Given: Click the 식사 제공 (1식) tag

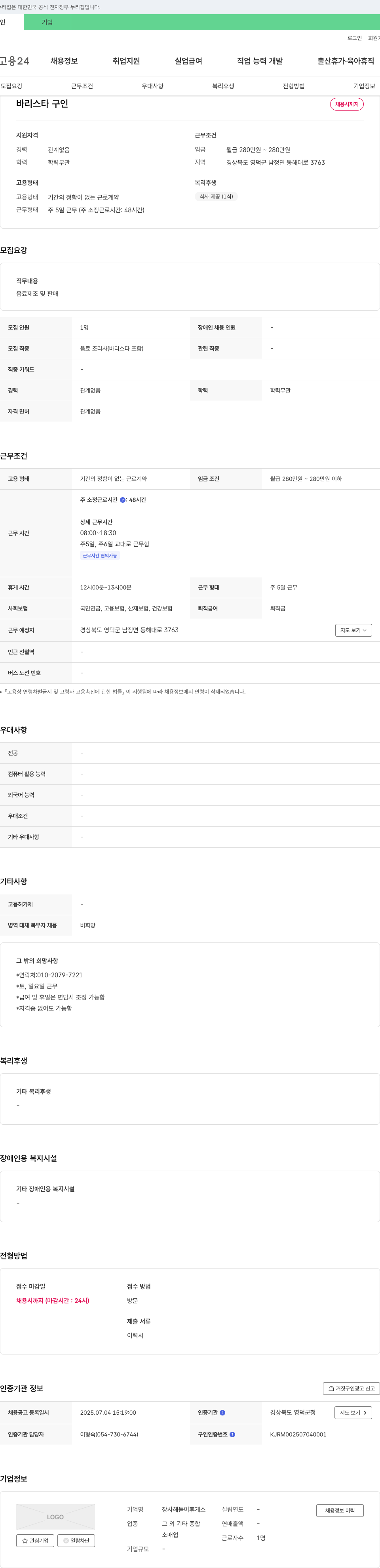Looking at the screenshot, I should click(x=216, y=196).
